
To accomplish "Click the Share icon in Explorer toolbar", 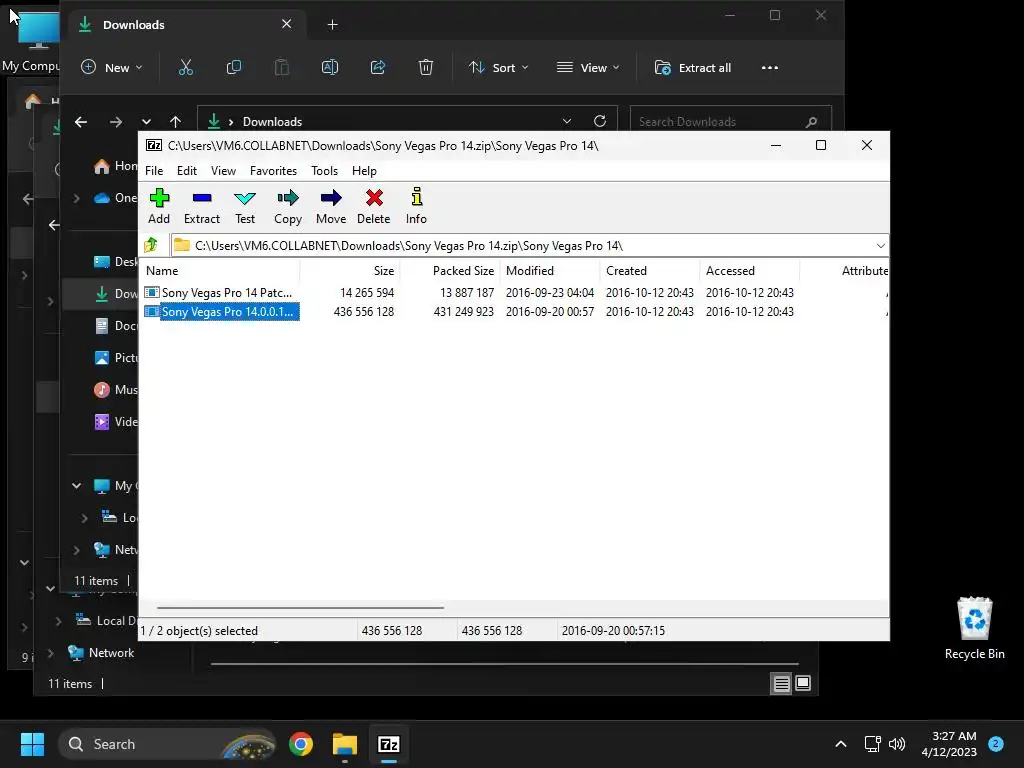I will [x=377, y=67].
